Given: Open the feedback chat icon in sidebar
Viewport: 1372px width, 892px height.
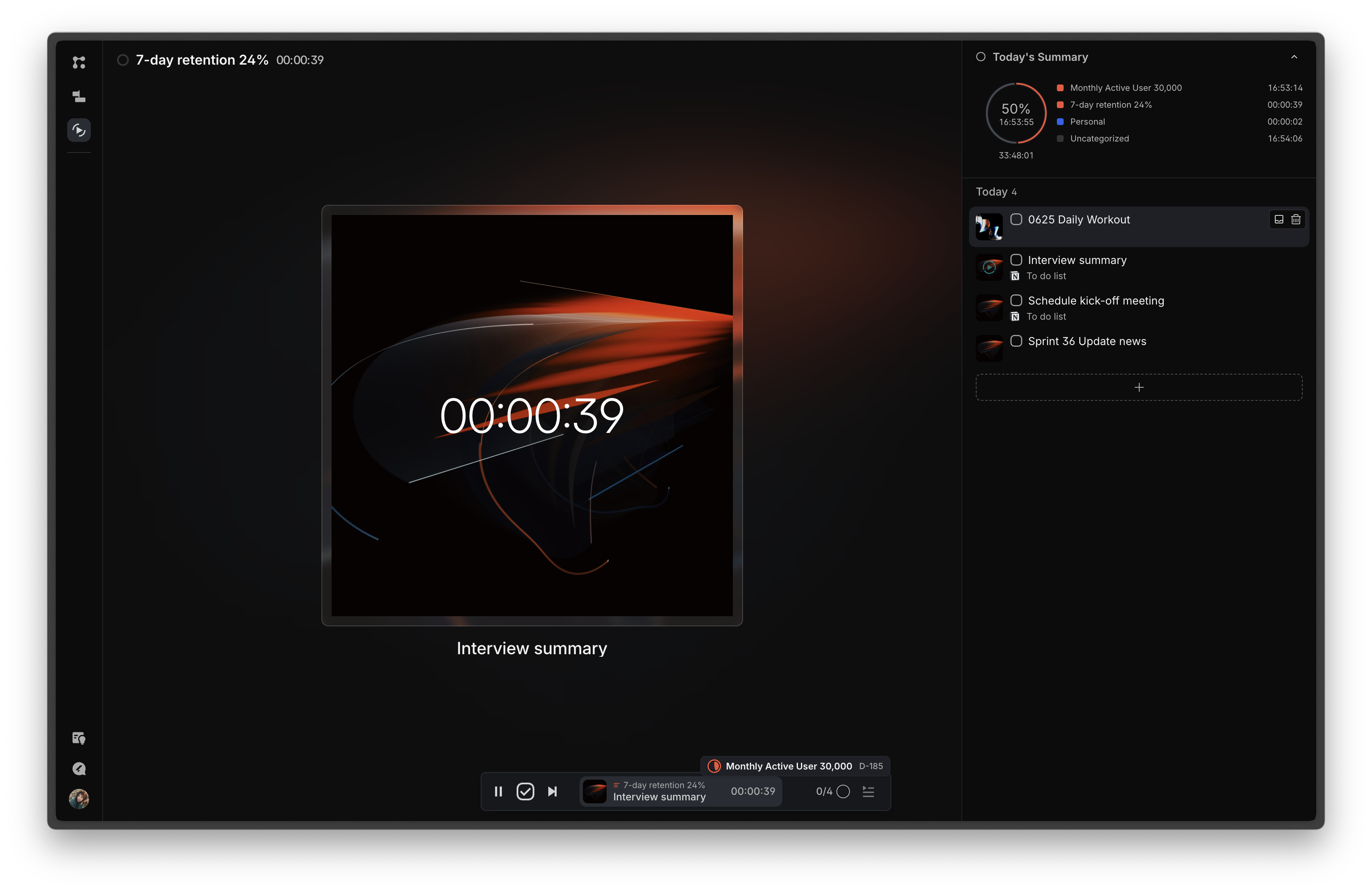Looking at the screenshot, I should tap(79, 738).
